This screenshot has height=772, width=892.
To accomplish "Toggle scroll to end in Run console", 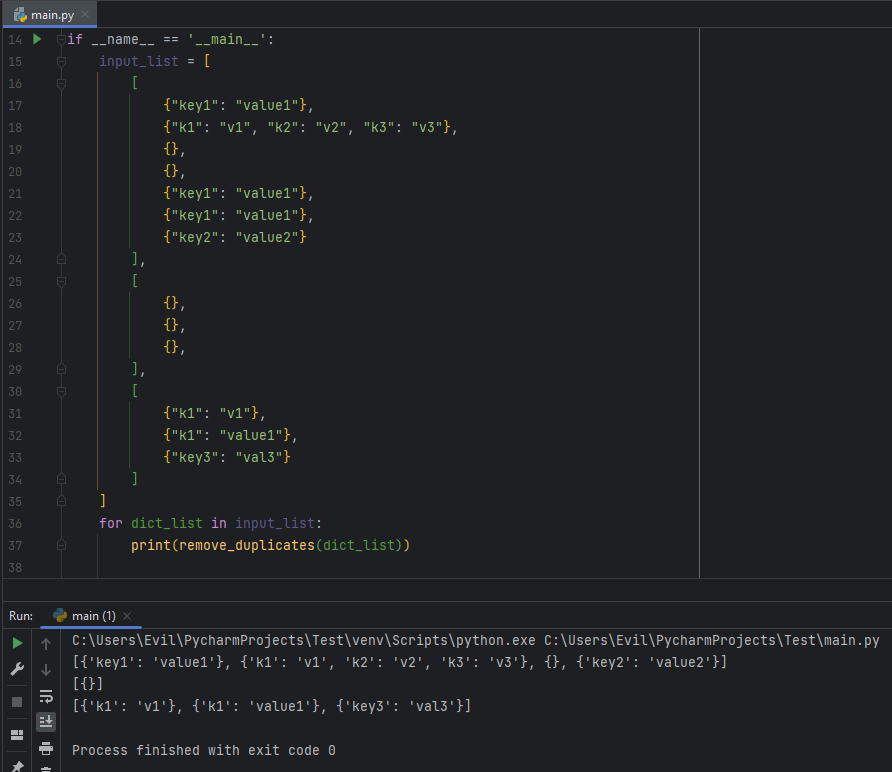I will pos(46,721).
